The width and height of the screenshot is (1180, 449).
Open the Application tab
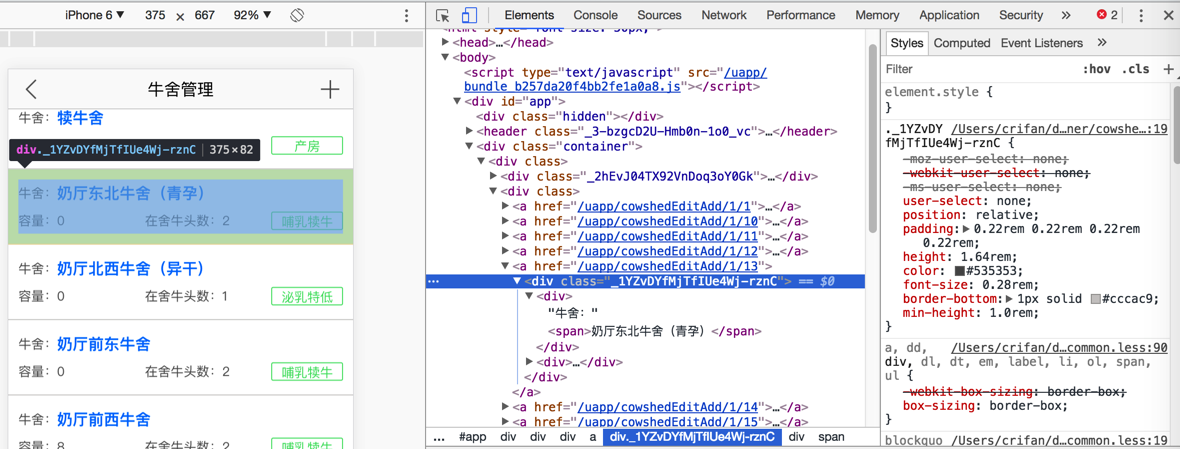[948, 15]
